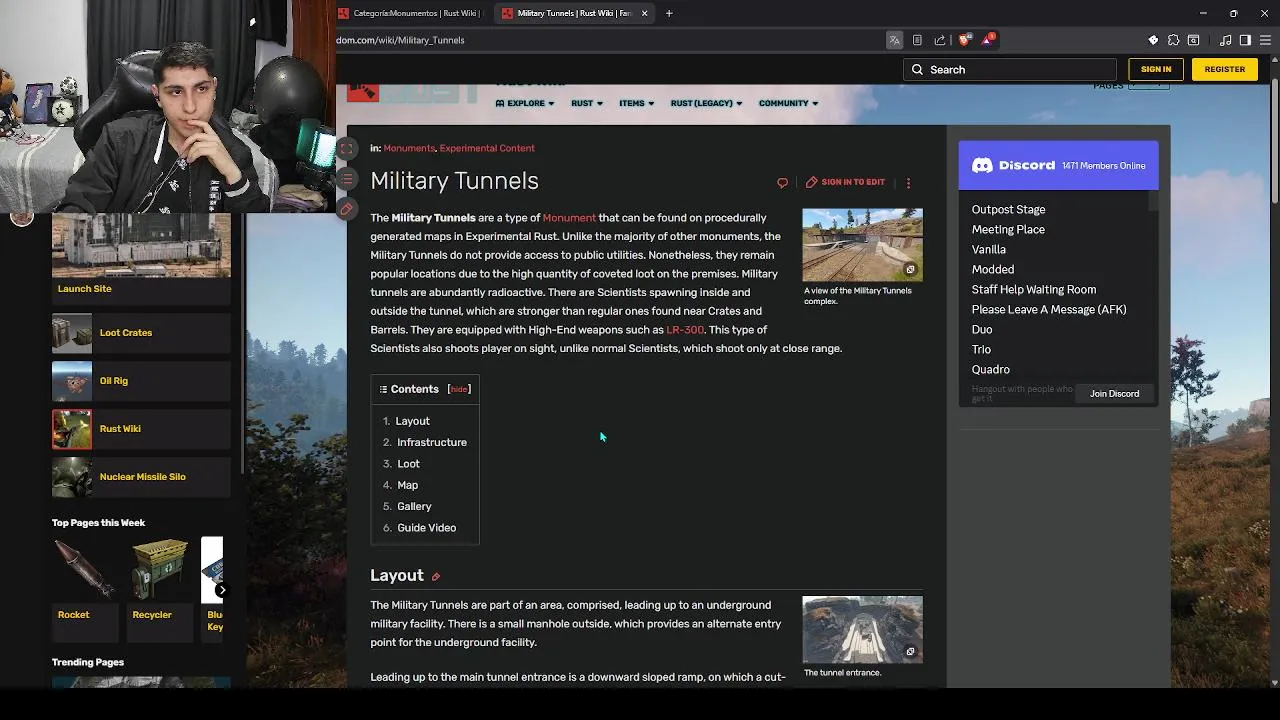This screenshot has width=1280, height=720.
Task: Open Launch Site sidebar link
Action: pos(85,289)
